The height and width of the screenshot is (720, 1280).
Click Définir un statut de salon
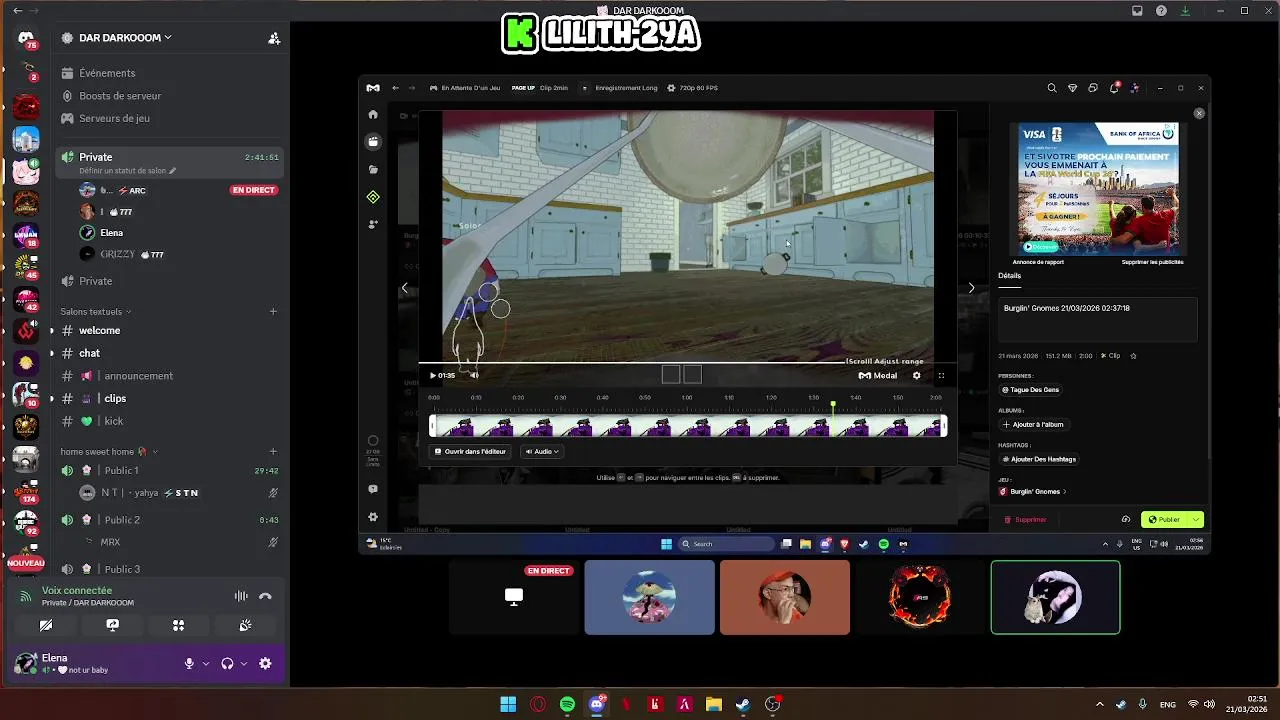(x=127, y=171)
